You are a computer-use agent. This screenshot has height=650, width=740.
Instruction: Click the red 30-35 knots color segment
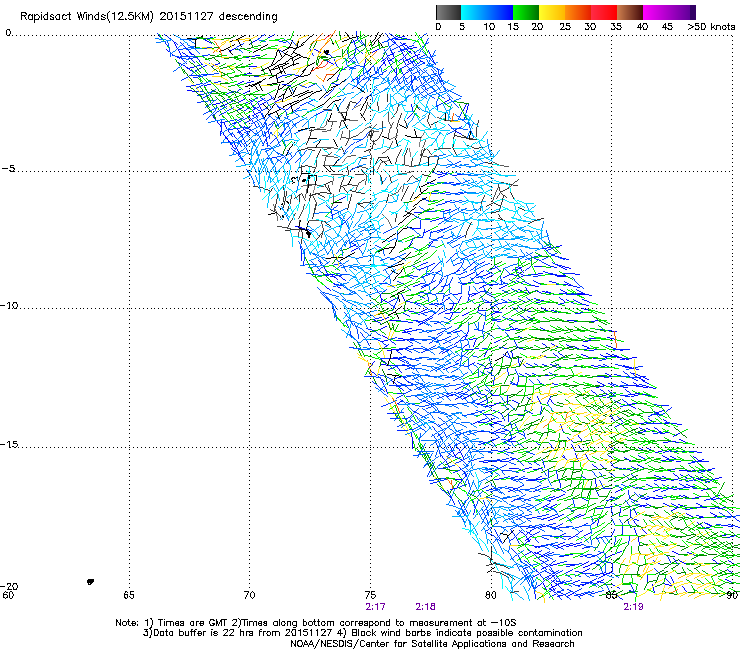pos(604,12)
